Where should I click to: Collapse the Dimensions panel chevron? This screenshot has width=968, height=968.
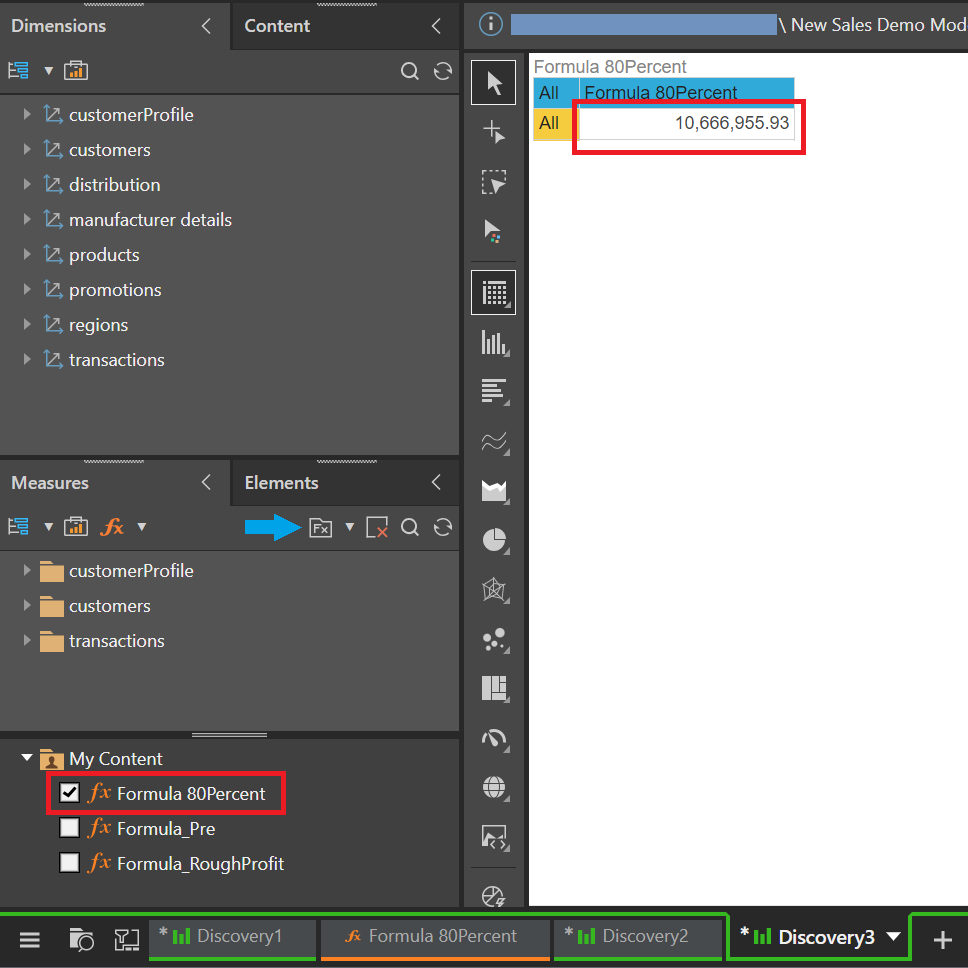click(206, 26)
